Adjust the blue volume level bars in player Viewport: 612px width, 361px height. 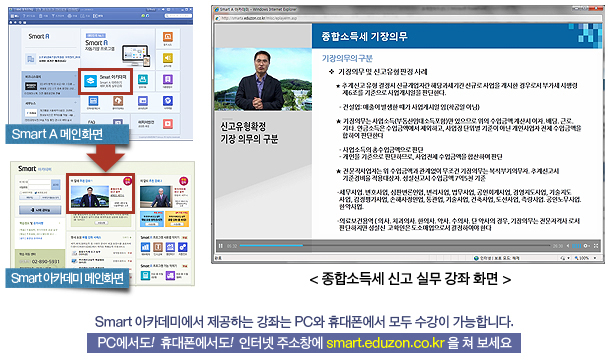coord(576,246)
